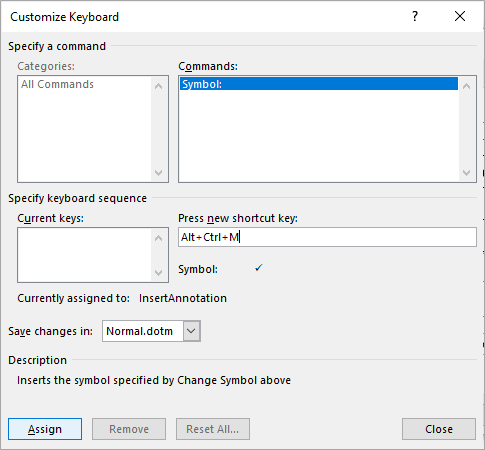Viewport: 485px width, 450px height.
Task: Click Commands list scroll up arrow
Action: click(467, 86)
